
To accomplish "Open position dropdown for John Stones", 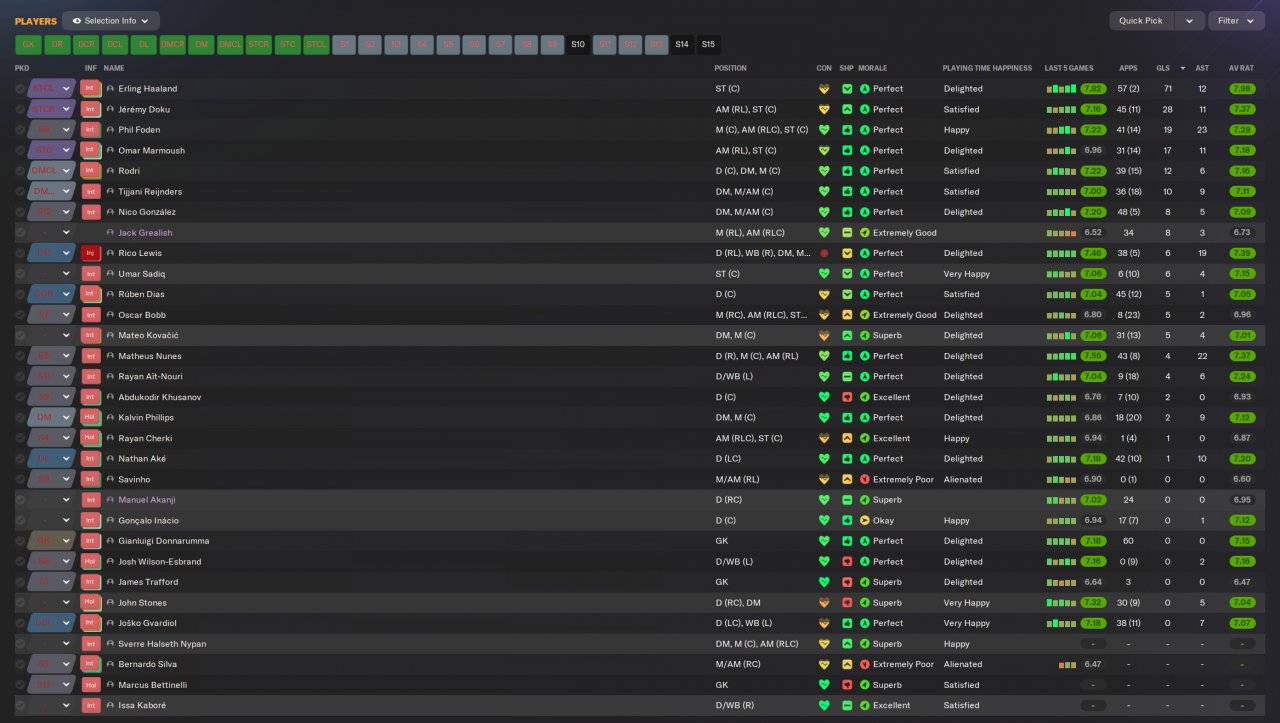I will (67, 602).
